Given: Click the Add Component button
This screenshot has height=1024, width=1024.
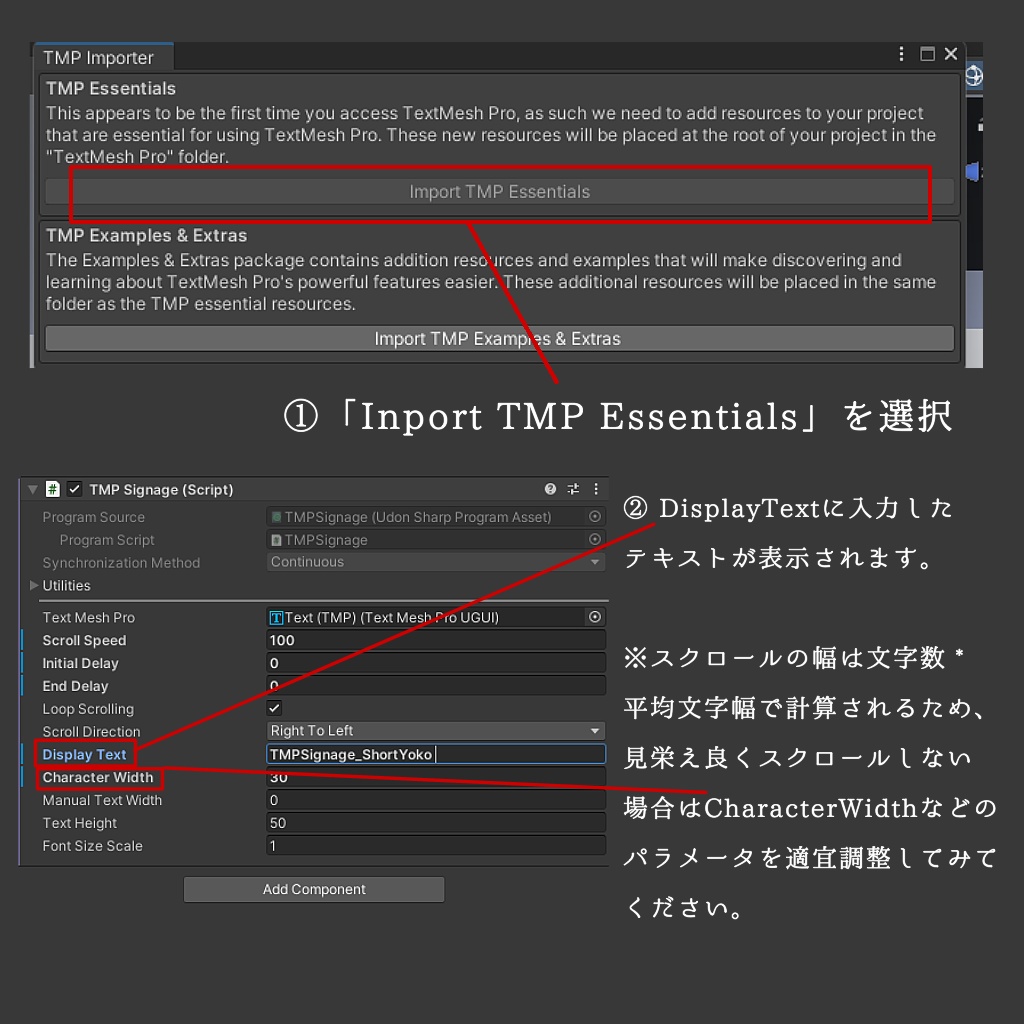Looking at the screenshot, I should point(313,889).
